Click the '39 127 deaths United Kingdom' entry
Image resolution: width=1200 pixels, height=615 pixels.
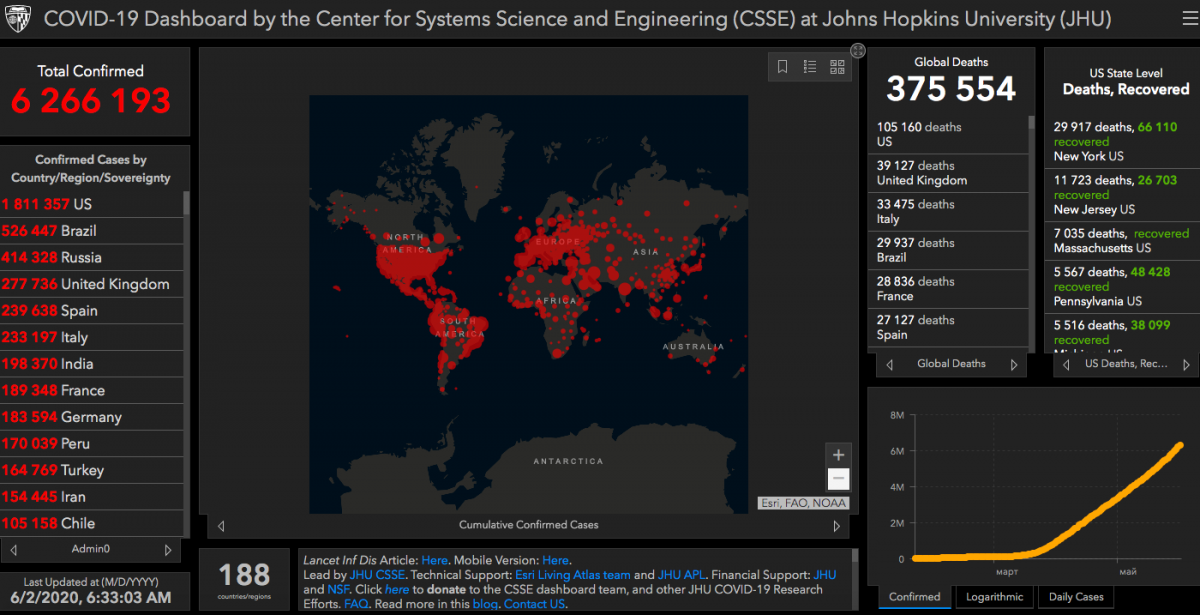coord(948,173)
